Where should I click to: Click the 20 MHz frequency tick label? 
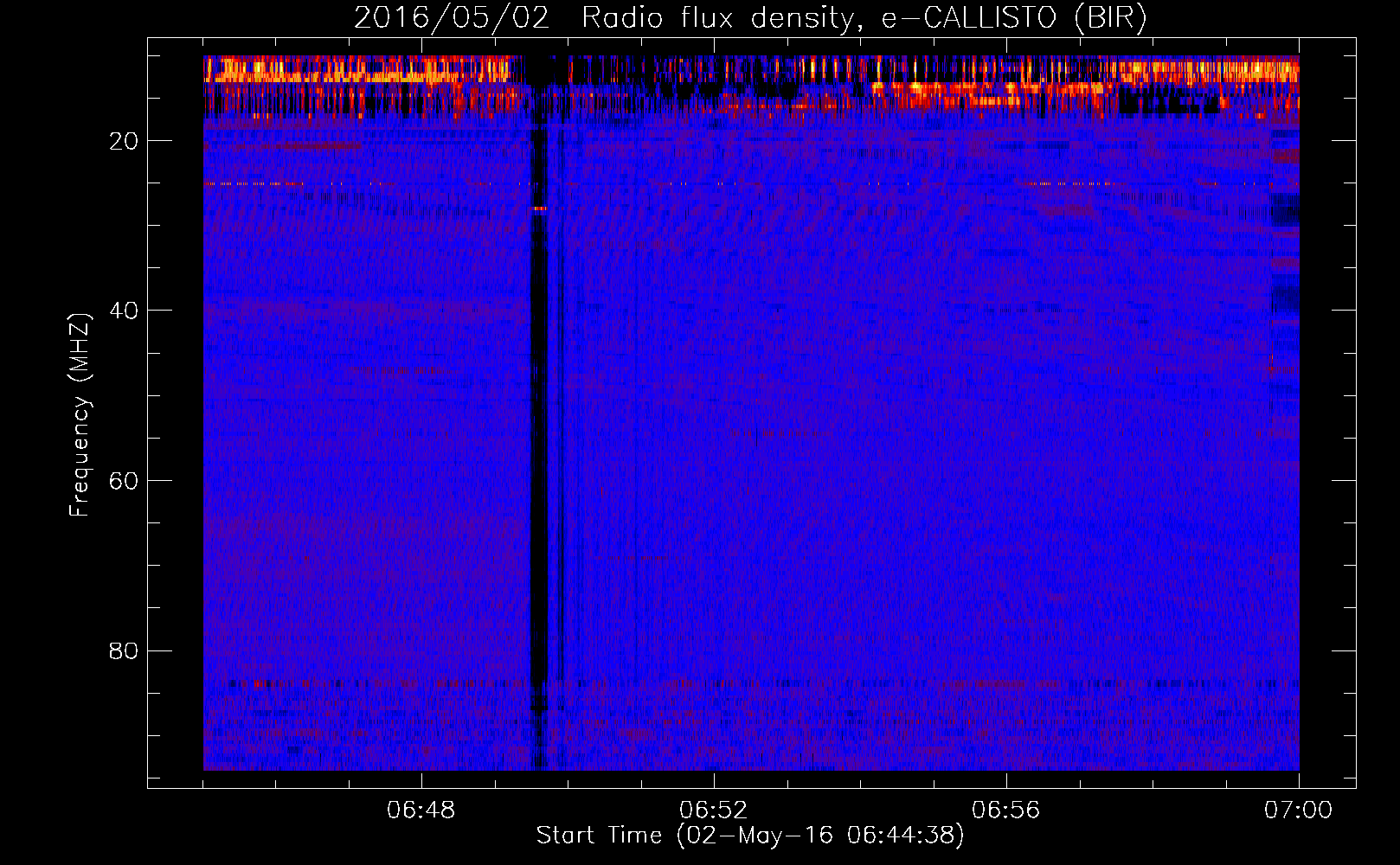tap(124, 141)
